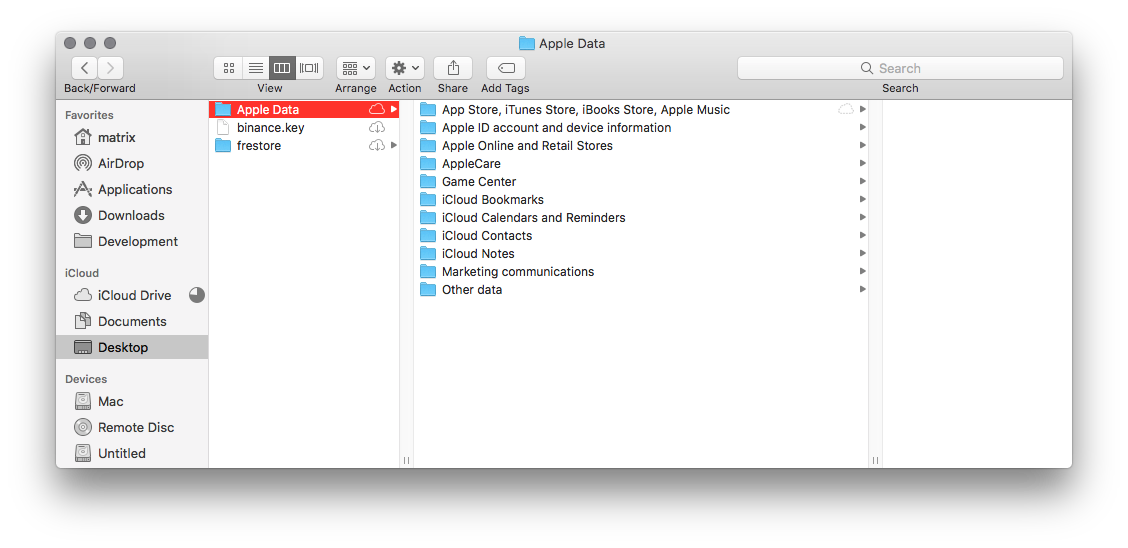Open the Action gear menu
This screenshot has width=1128, height=548.
(x=405, y=68)
